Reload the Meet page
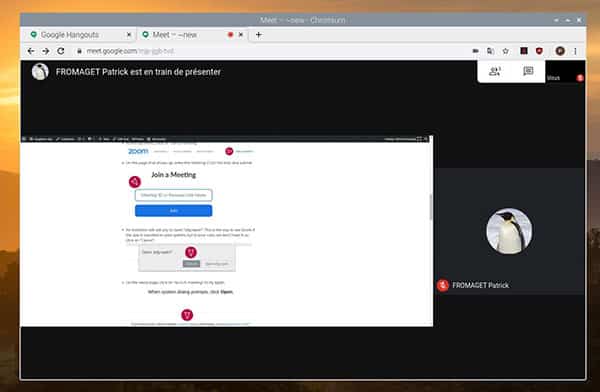The image size is (600, 392). click(61, 51)
